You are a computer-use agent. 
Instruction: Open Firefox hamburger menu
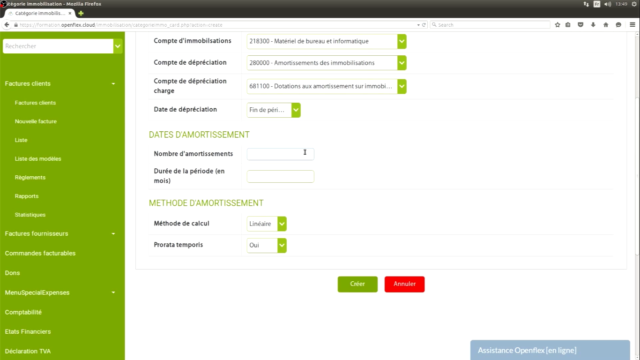click(632, 25)
